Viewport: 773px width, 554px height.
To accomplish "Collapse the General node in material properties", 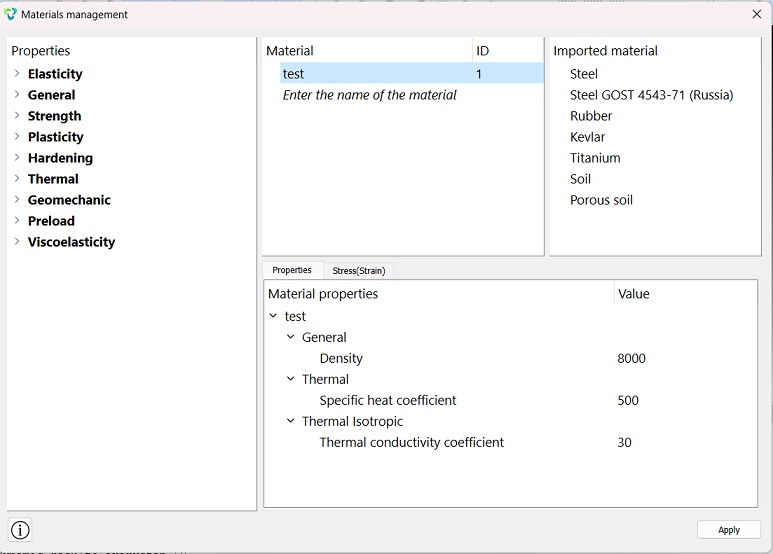I will pos(291,337).
